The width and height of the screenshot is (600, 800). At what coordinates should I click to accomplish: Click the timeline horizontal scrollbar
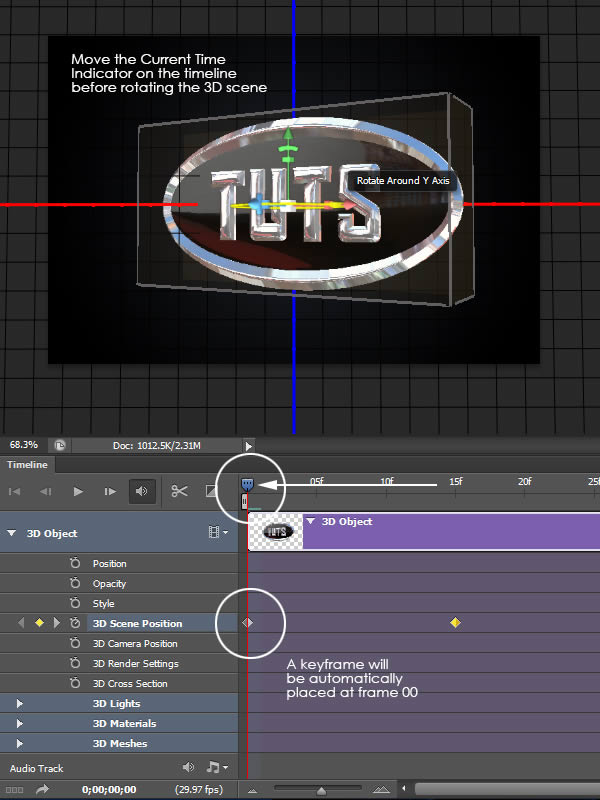[x=508, y=789]
